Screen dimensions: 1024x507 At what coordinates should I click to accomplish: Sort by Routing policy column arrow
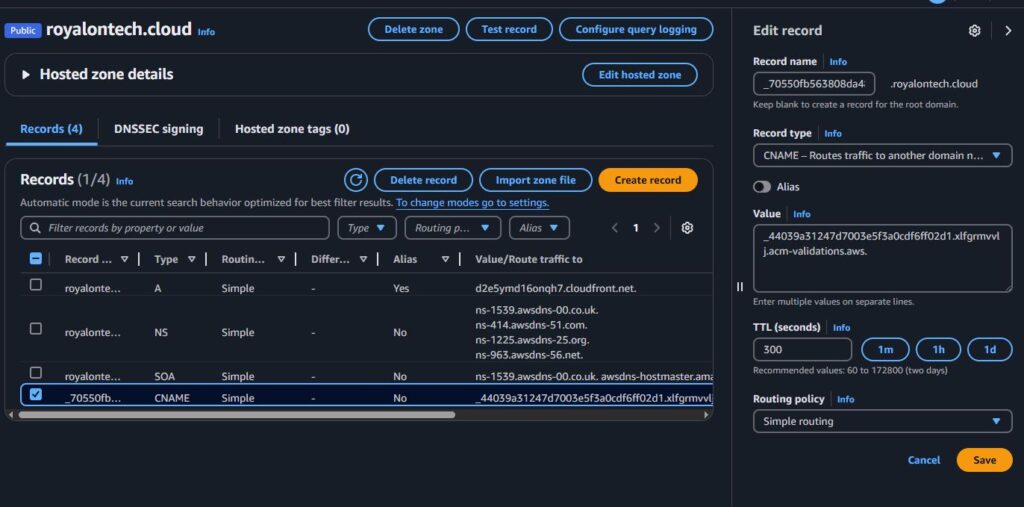281,259
